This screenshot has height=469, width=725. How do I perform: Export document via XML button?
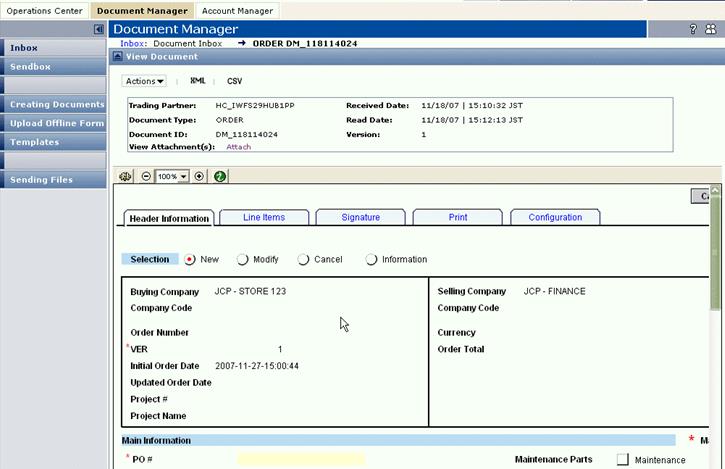(197, 81)
